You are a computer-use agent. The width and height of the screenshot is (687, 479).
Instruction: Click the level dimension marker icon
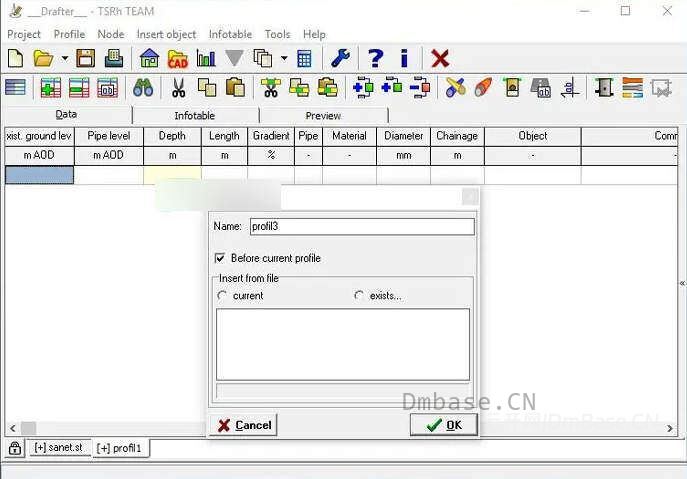(570, 87)
